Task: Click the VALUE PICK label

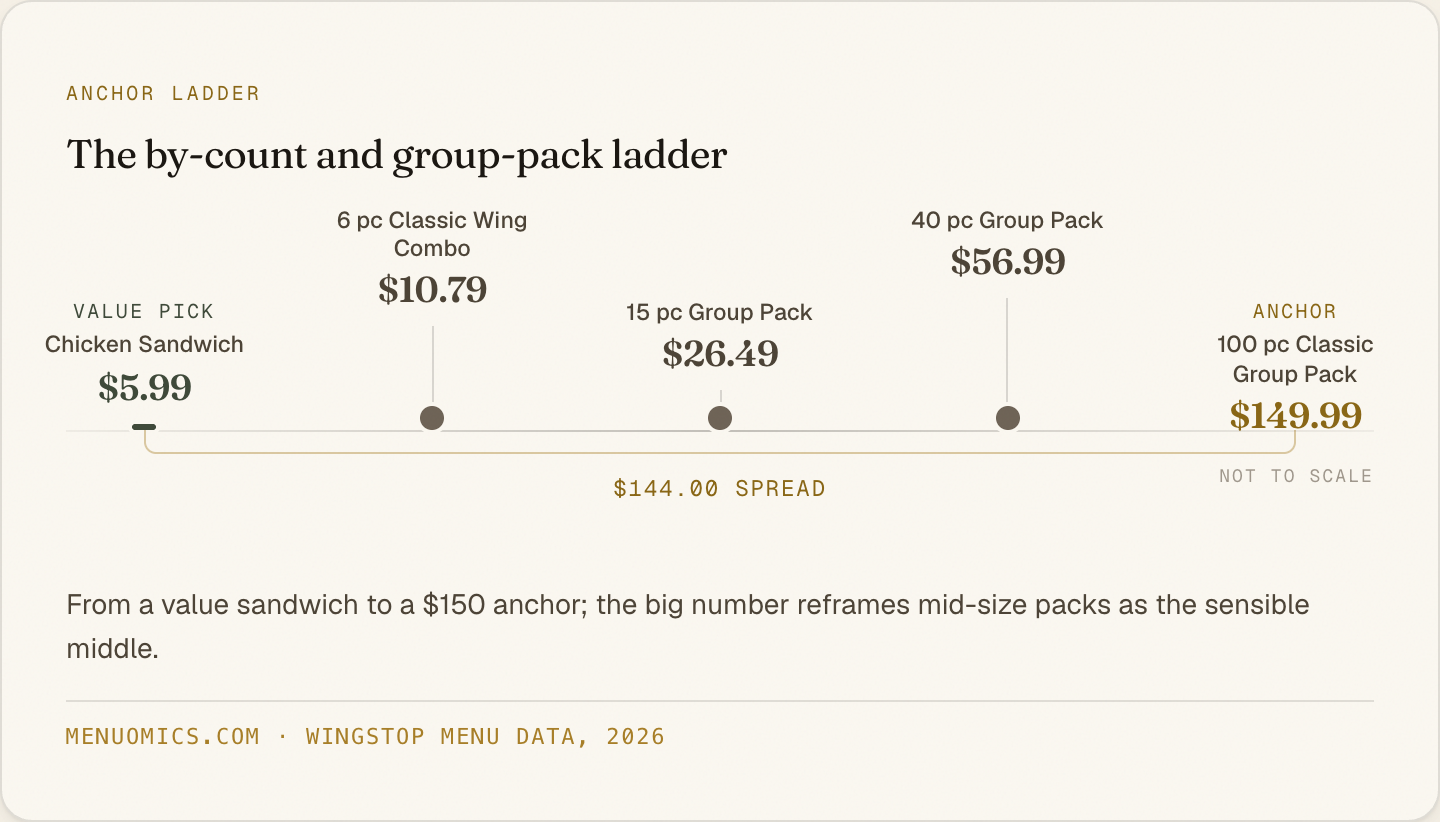Action: [x=144, y=312]
